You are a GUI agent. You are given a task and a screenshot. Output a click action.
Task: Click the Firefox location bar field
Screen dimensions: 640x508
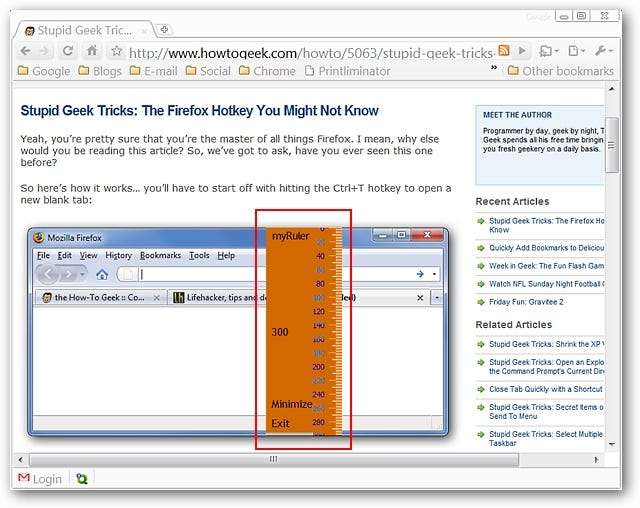pyautogui.click(x=278, y=274)
